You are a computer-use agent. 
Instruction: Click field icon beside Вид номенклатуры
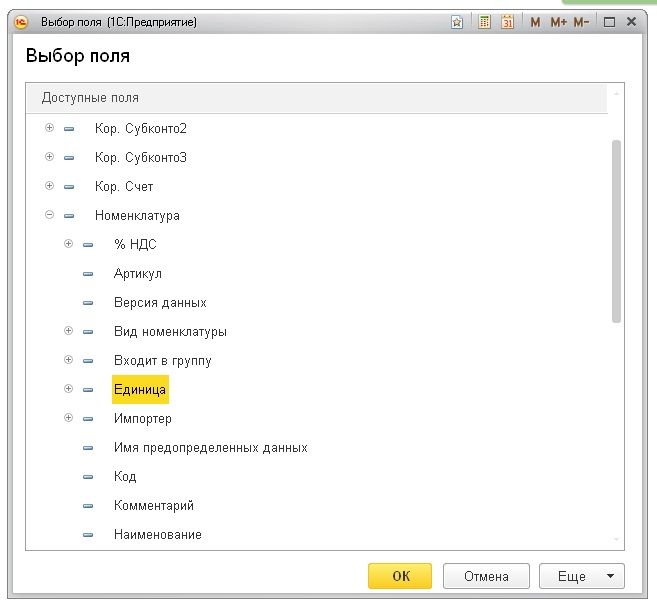88,332
